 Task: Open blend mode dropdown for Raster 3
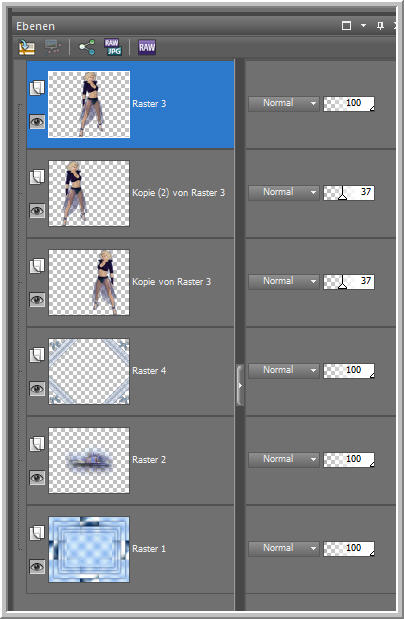[x=284, y=103]
